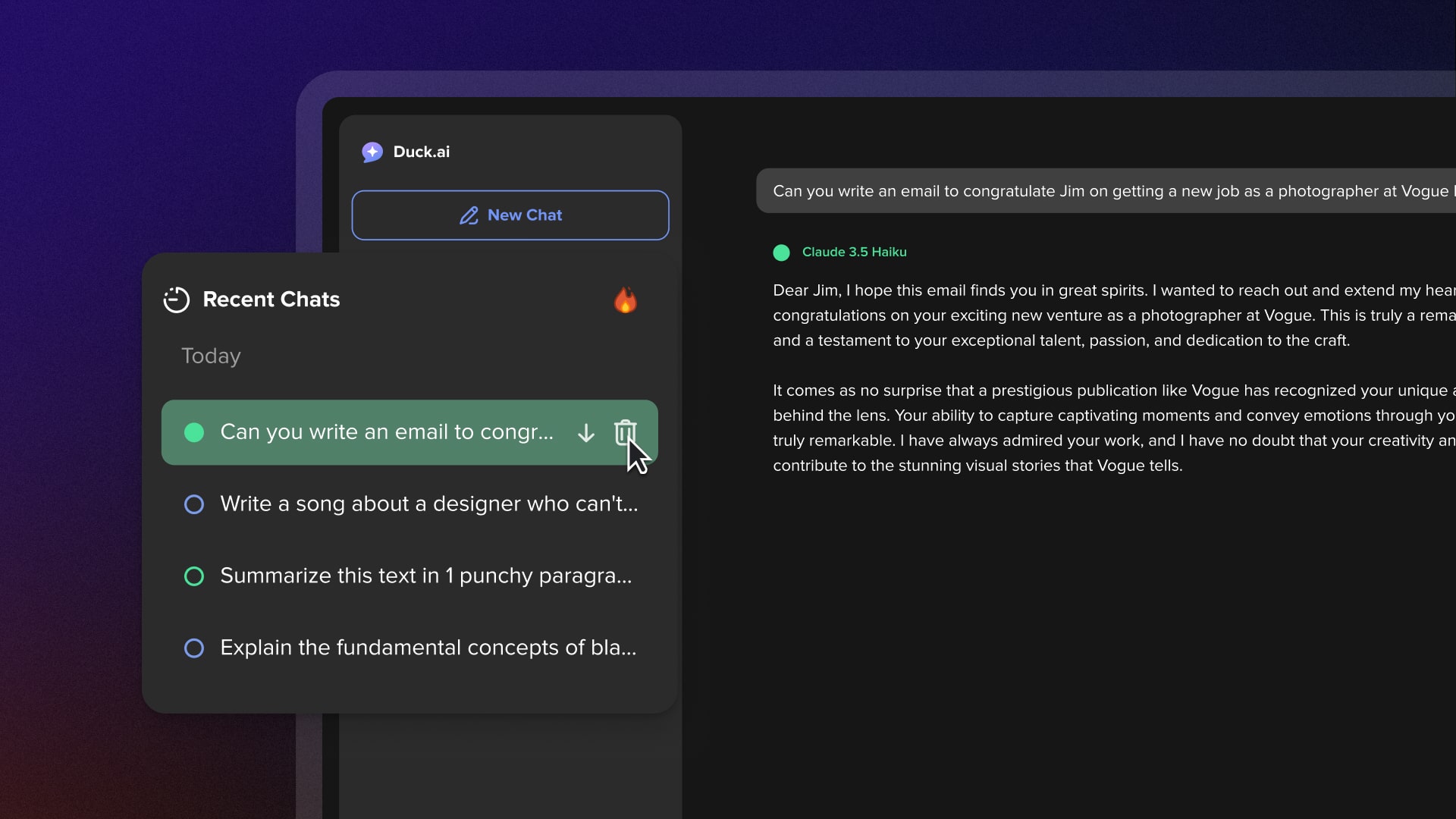Click the 'It comes as no surprise' paragraph
Image resolution: width=1456 pixels, height=819 pixels.
pos(1114,428)
